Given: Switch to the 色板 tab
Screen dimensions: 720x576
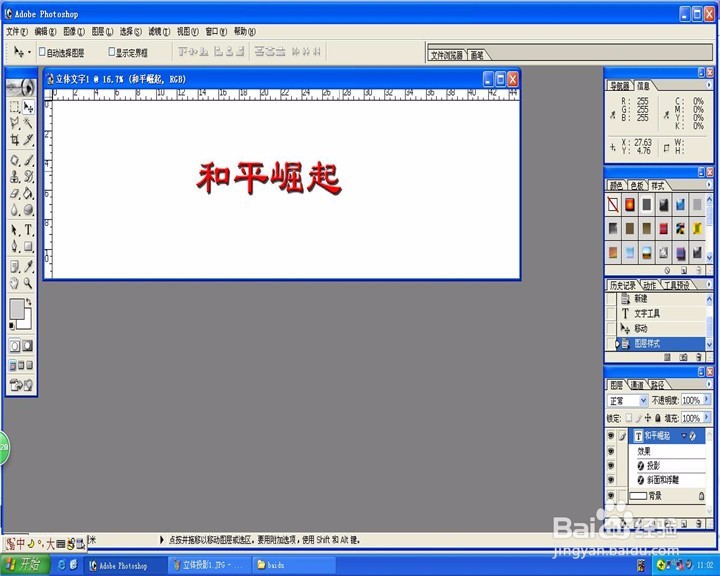Looking at the screenshot, I should [x=637, y=186].
